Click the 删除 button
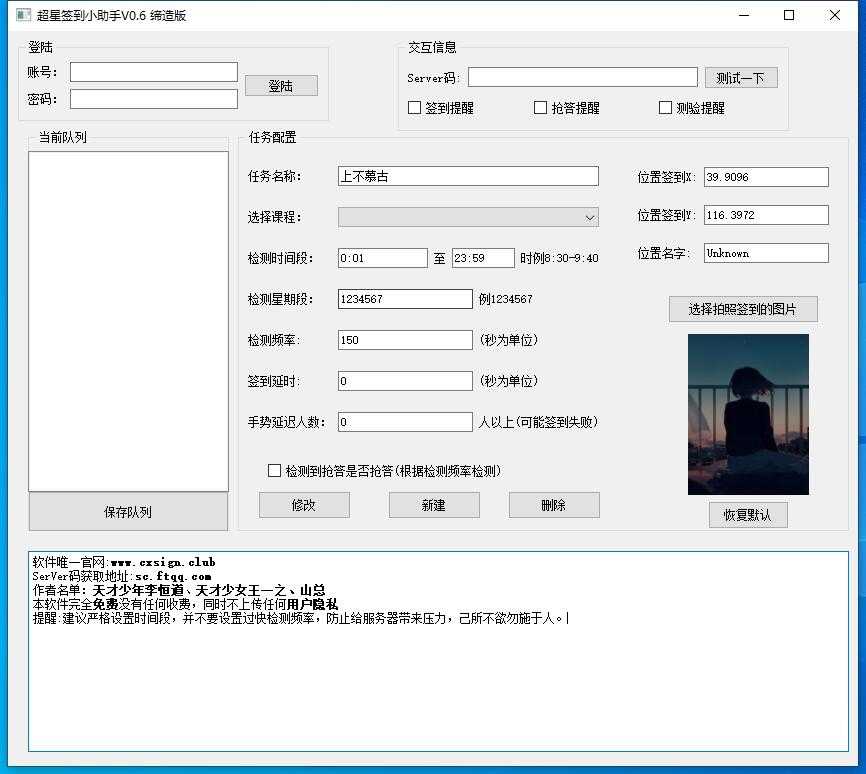 [554, 505]
